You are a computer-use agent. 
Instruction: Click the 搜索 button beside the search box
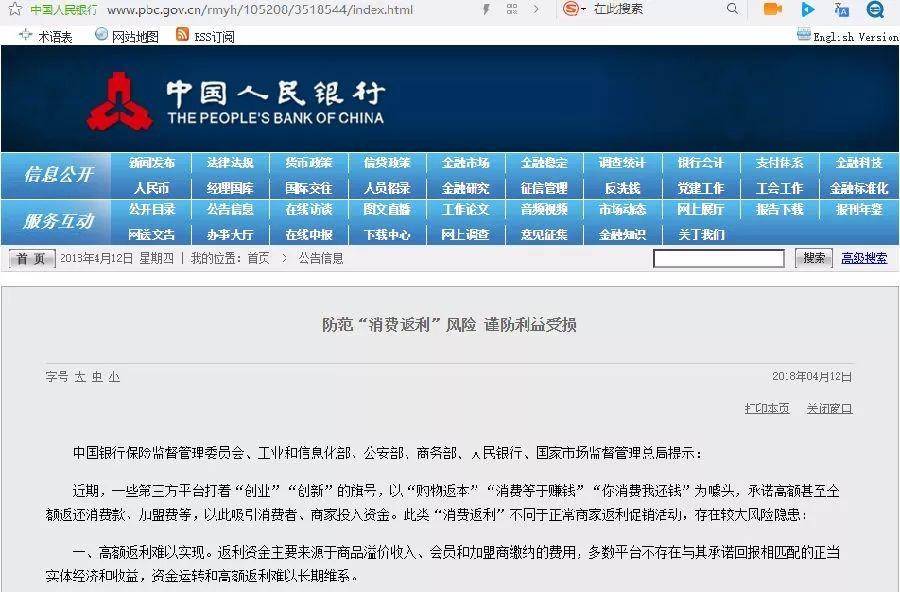click(814, 258)
